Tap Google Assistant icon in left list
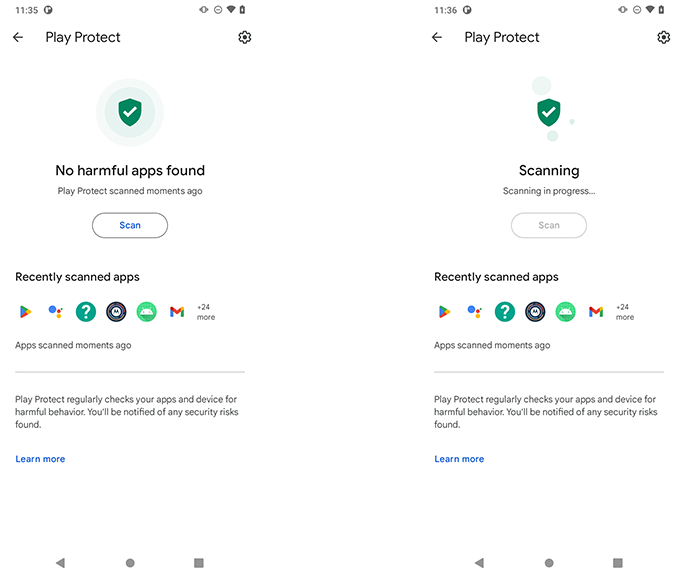 55,311
